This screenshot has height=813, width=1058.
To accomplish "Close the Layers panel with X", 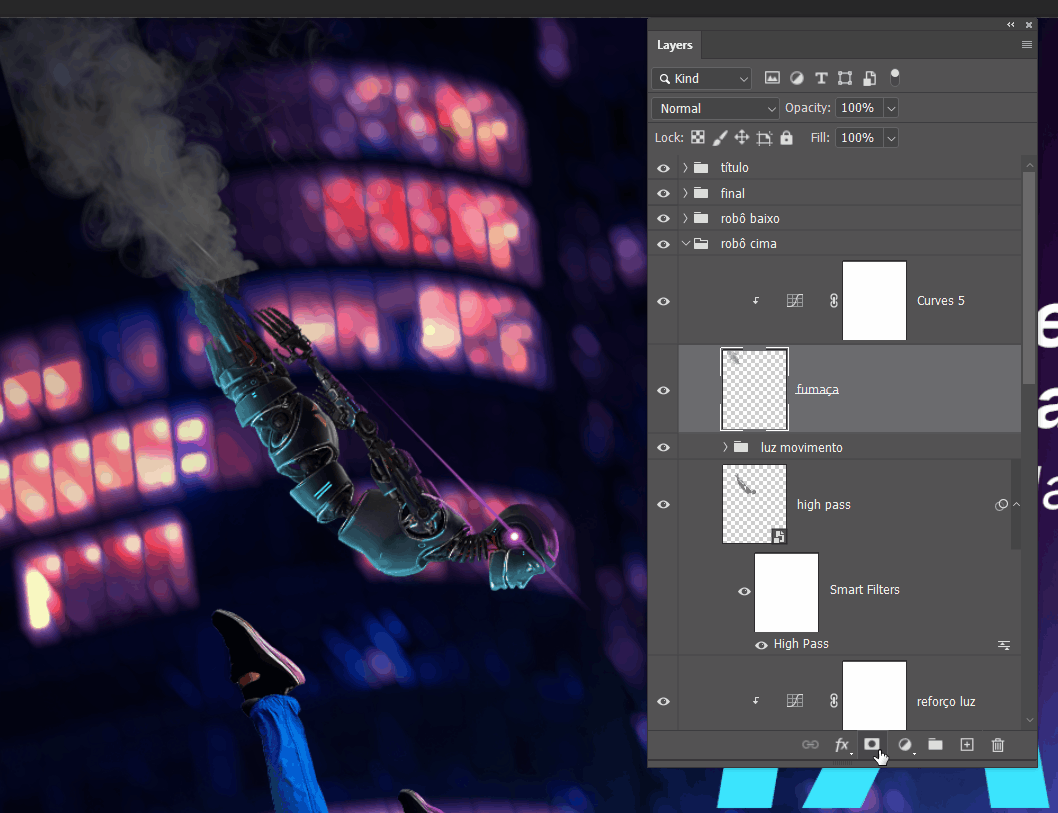I will click(x=1029, y=25).
